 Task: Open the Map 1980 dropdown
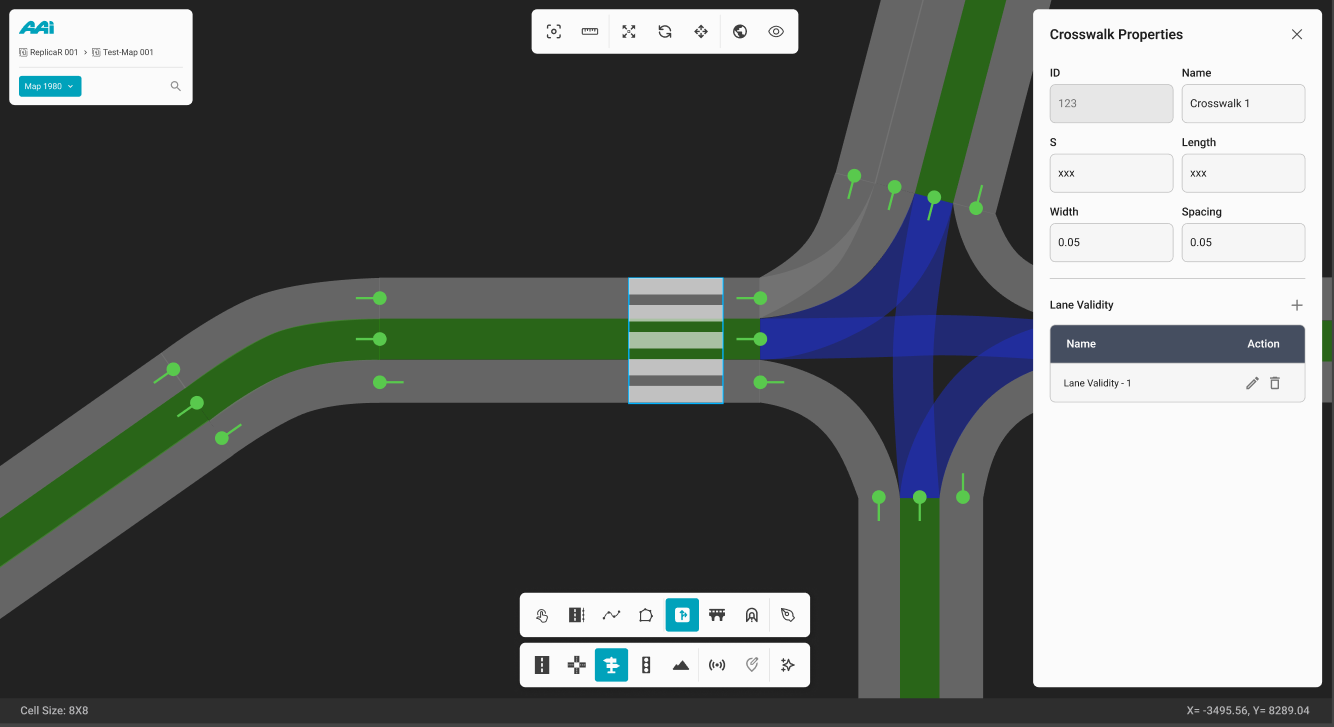click(x=50, y=86)
